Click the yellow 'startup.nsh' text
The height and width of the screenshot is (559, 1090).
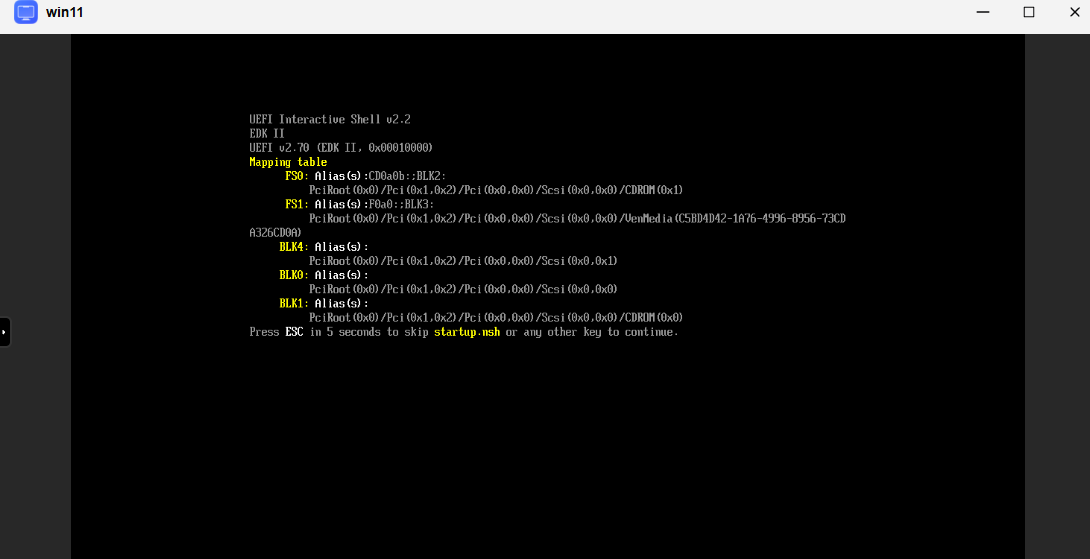tap(467, 332)
